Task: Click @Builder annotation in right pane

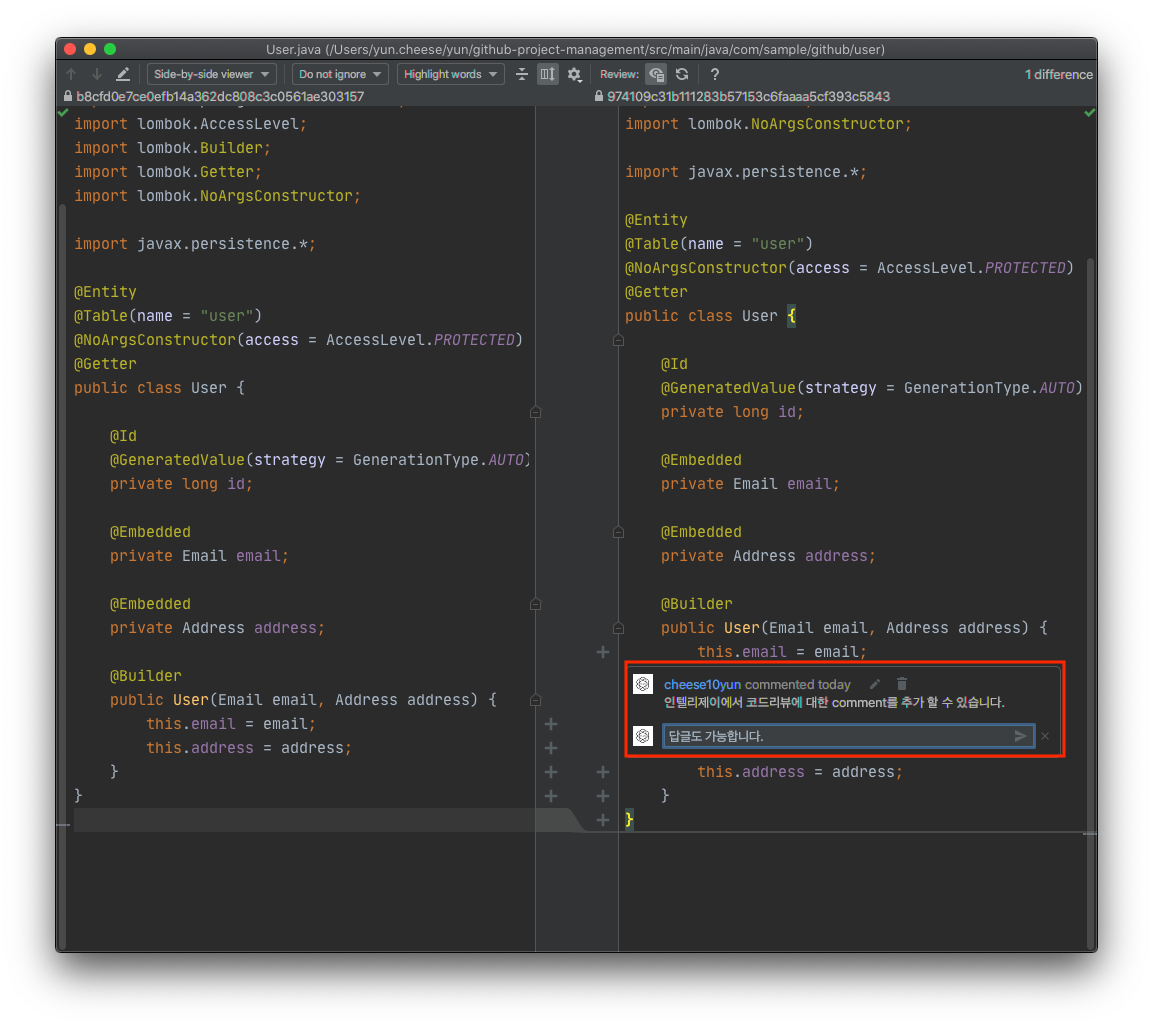Action: pyautogui.click(x=696, y=605)
